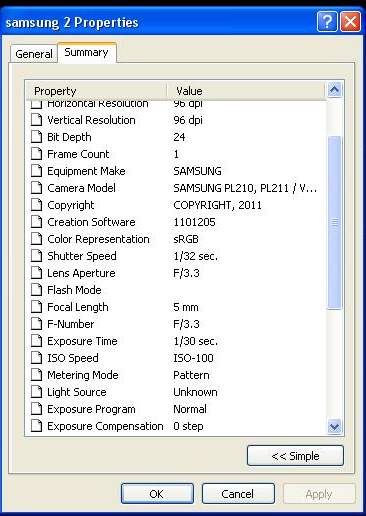Viewport: 366px width, 516px height.
Task: Click the 1/32 sec. value
Action: [195, 256]
